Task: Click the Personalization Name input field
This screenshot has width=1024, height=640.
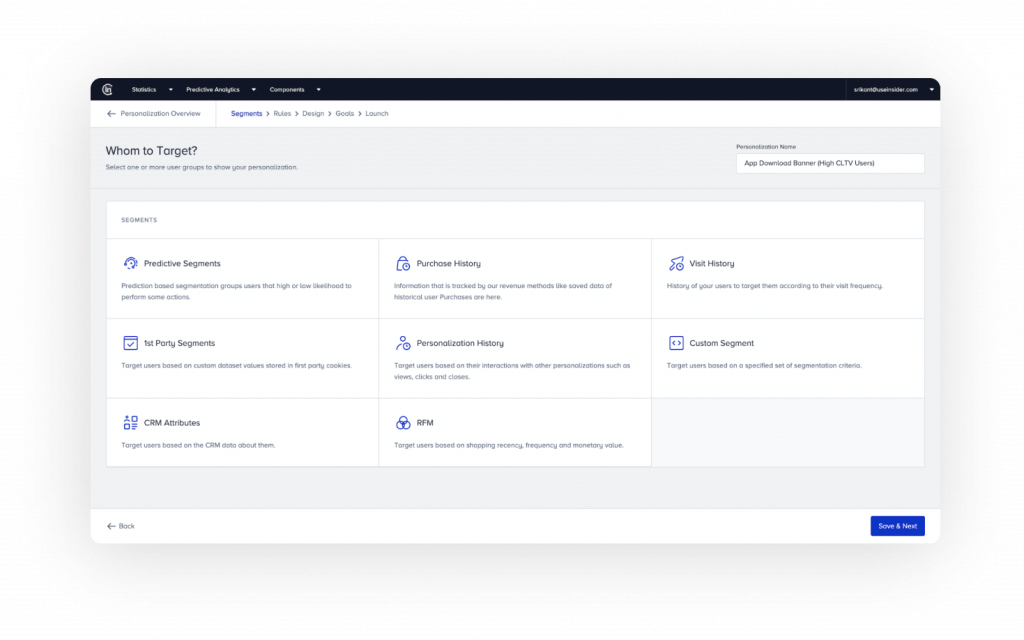Action: pyautogui.click(x=830, y=163)
